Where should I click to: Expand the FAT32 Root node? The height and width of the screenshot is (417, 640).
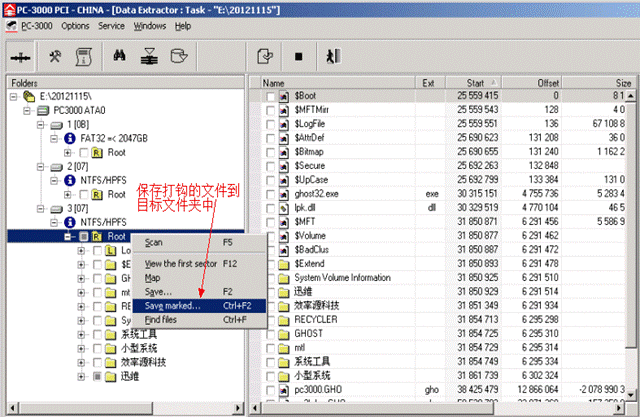click(x=68, y=153)
